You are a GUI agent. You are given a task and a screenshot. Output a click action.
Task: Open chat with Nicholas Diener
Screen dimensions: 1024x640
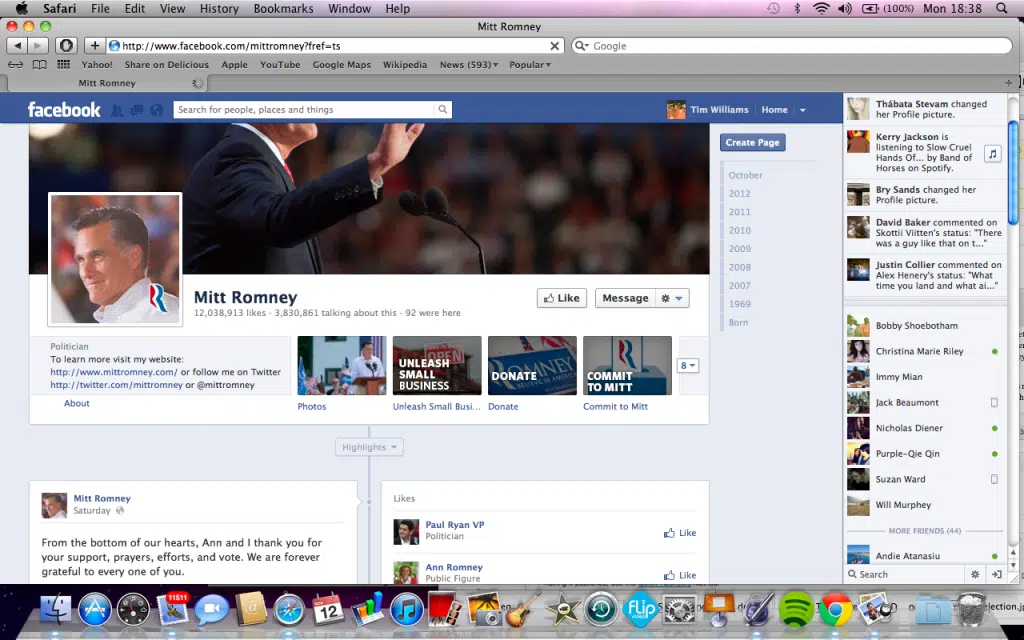(x=924, y=428)
